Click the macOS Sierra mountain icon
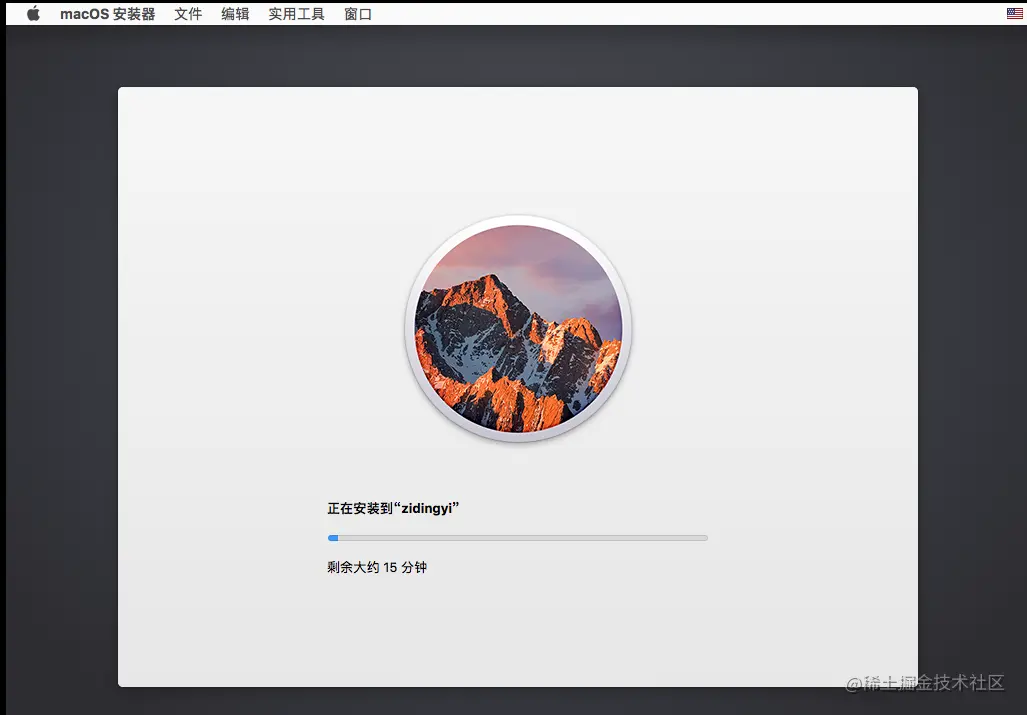Image resolution: width=1027 pixels, height=715 pixels. click(x=517, y=329)
